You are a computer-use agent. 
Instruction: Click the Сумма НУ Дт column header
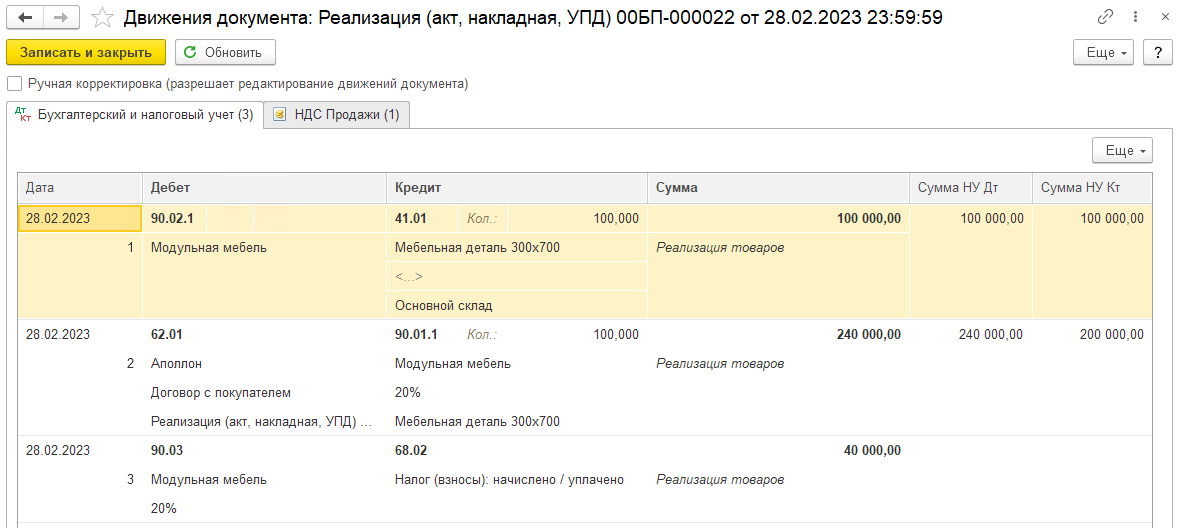(x=970, y=188)
